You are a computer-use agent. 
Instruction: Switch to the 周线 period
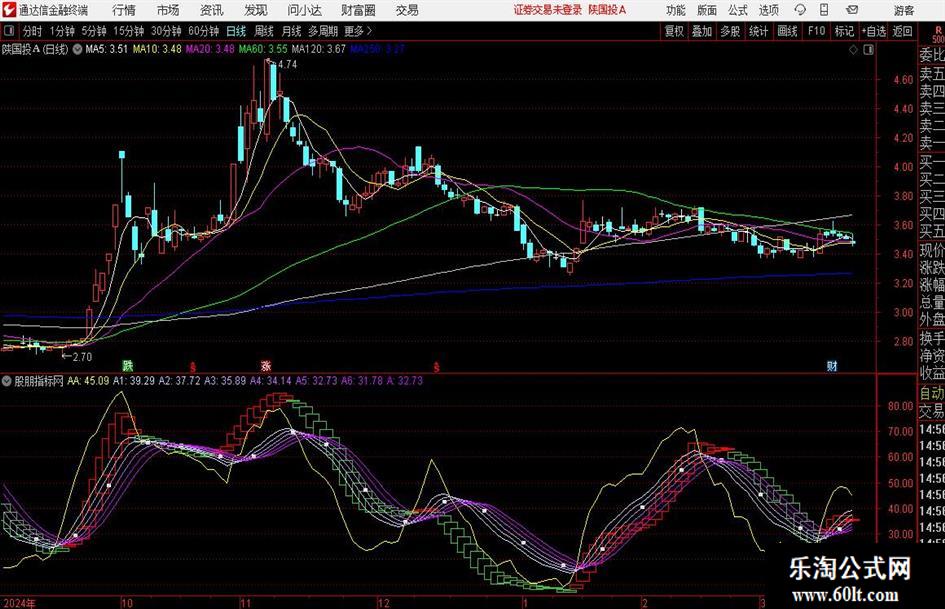(x=263, y=31)
